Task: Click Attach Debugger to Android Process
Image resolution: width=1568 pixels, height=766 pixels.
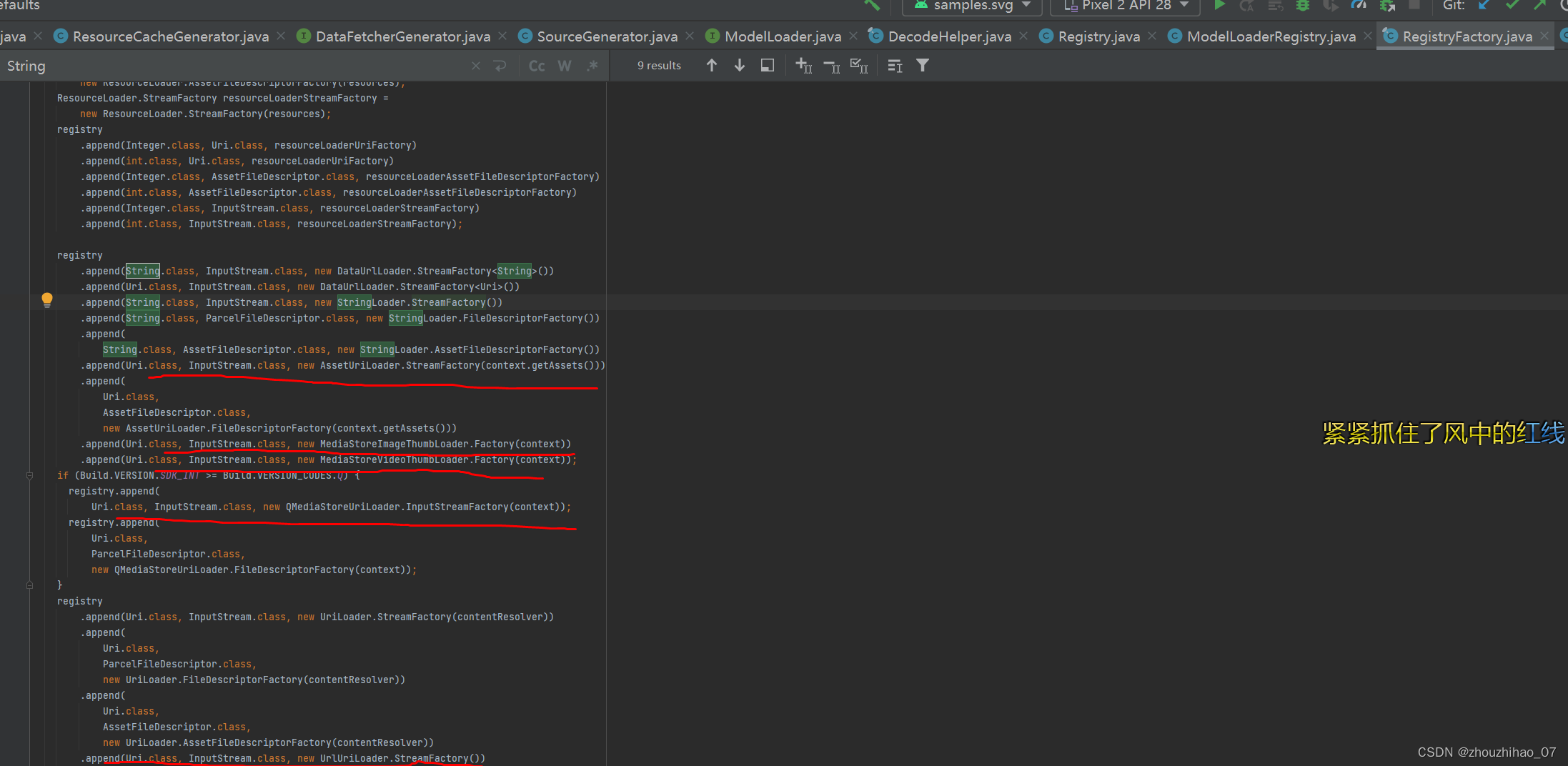Action: (1387, 5)
